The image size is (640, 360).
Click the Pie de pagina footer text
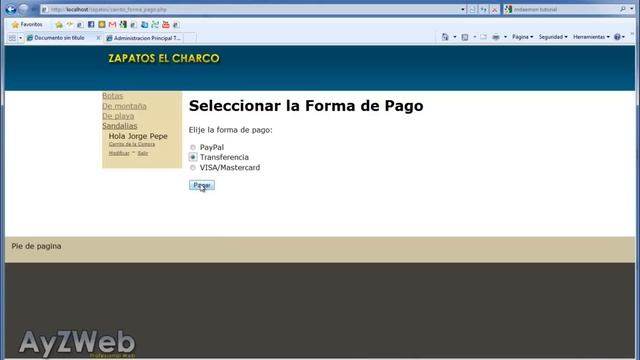[x=36, y=246]
